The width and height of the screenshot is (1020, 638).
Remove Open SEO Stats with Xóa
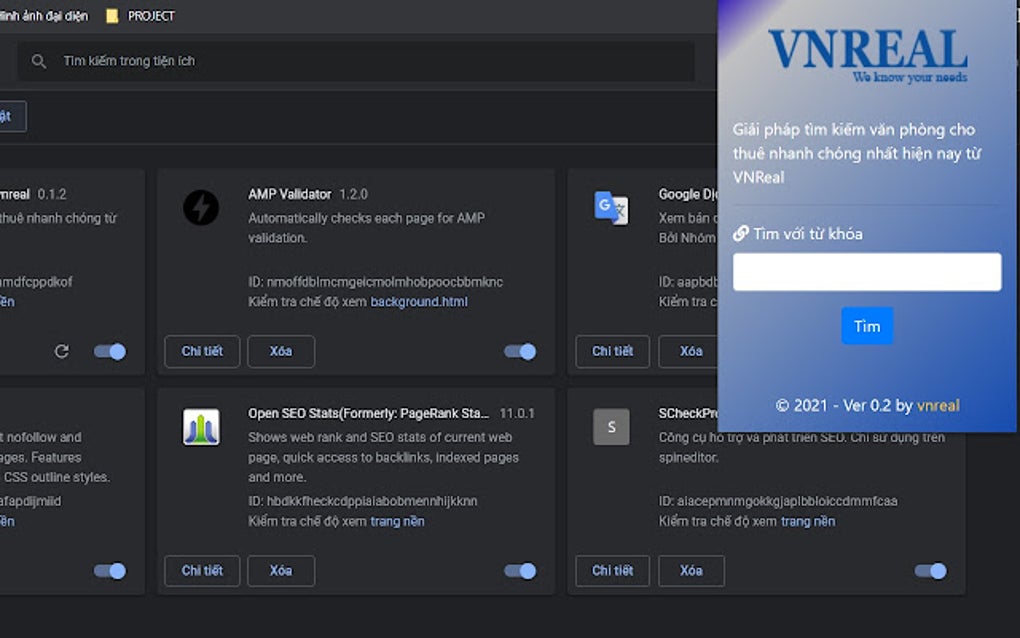point(281,570)
